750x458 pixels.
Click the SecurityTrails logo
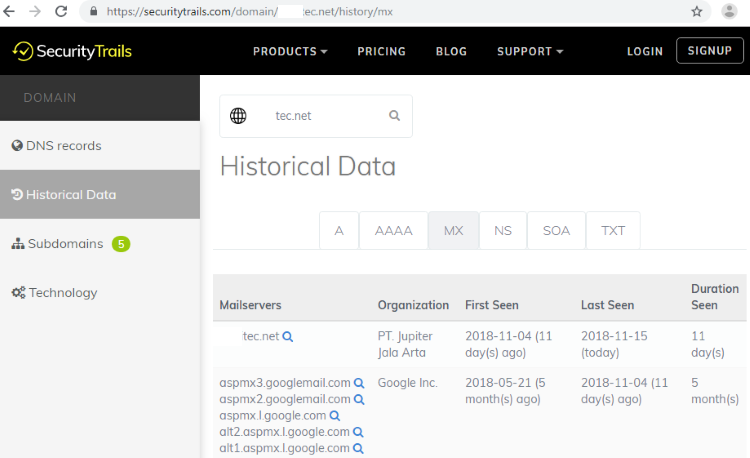(72, 51)
